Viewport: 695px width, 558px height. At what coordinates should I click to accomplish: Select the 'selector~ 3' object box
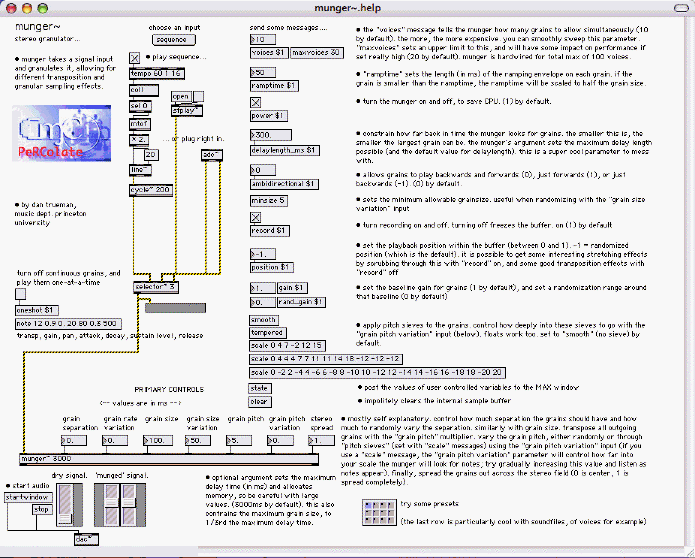(156, 287)
